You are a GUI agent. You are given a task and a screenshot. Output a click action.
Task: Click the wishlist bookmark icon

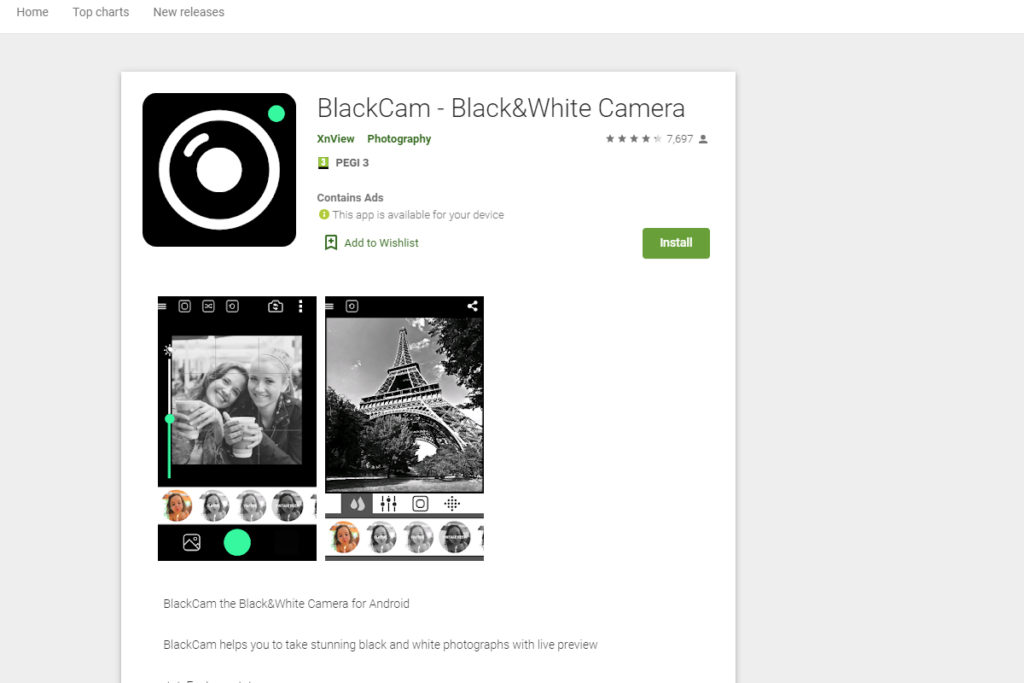[x=331, y=242]
